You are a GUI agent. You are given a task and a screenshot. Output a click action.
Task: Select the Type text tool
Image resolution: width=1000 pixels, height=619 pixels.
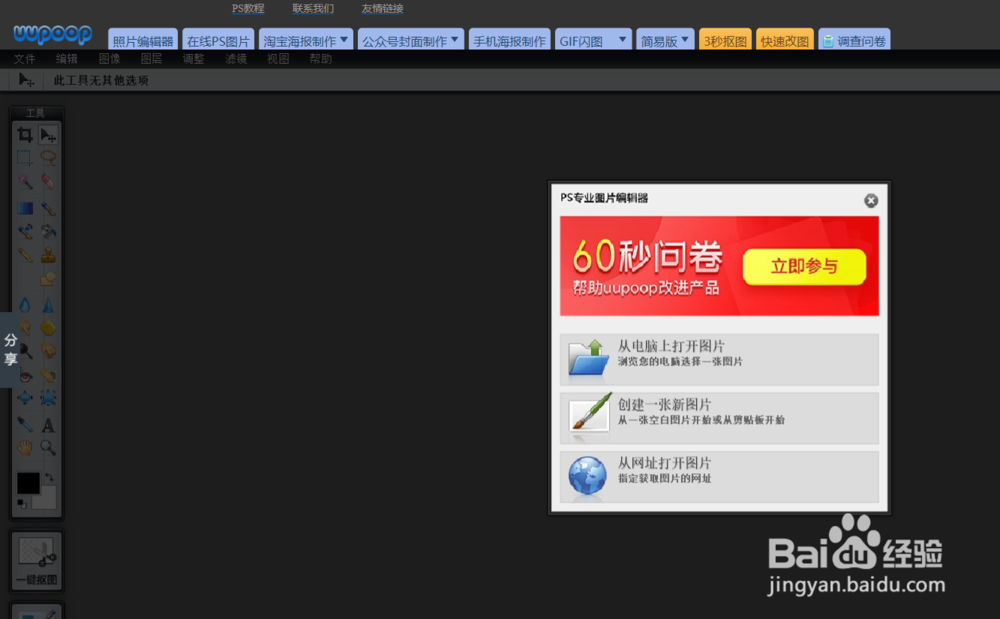[x=48, y=425]
